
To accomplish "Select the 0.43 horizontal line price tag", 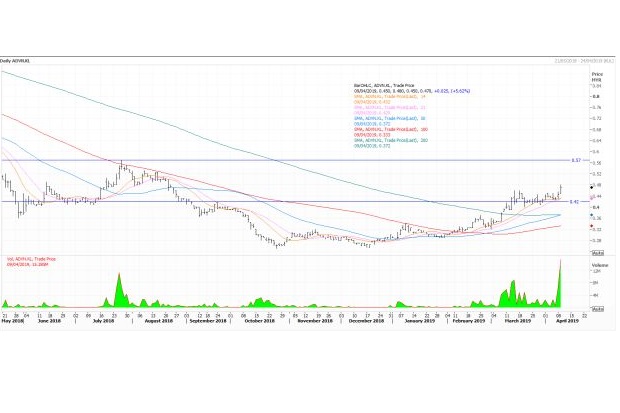I will [x=575, y=202].
